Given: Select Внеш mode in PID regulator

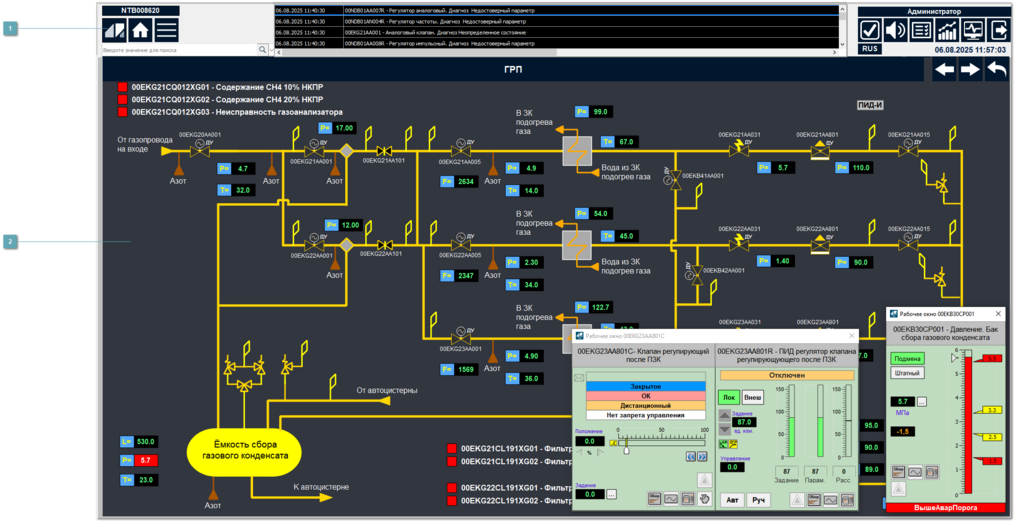Looking at the screenshot, I should point(752,396).
